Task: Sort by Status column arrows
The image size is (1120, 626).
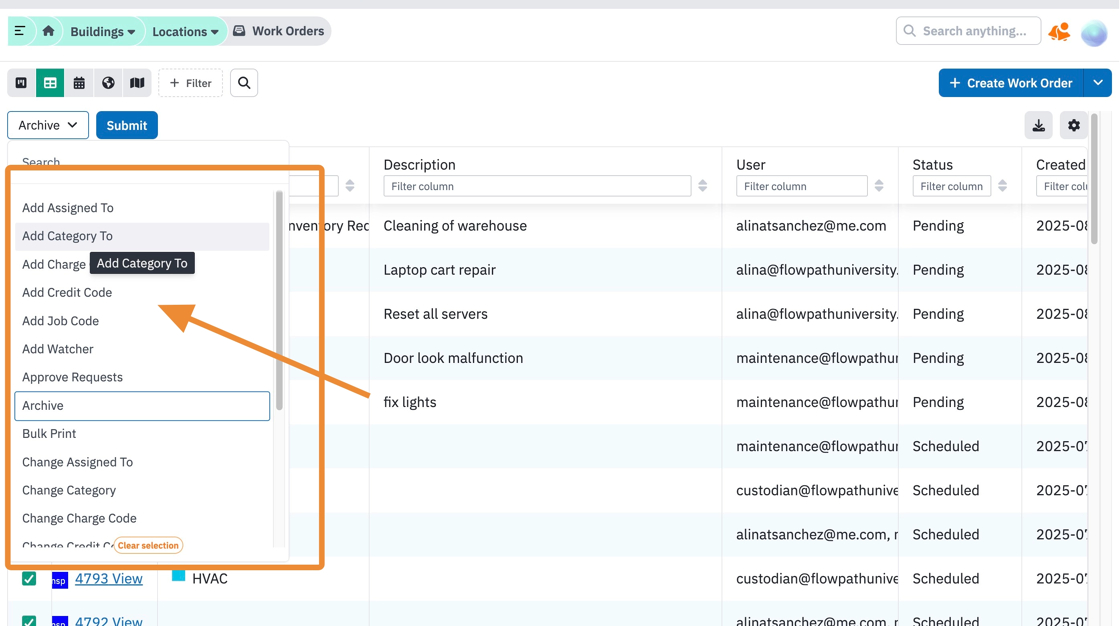Action: point(1003,186)
